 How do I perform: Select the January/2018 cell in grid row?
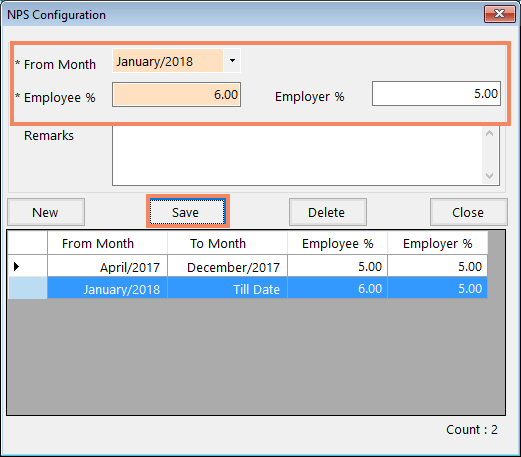(107, 288)
